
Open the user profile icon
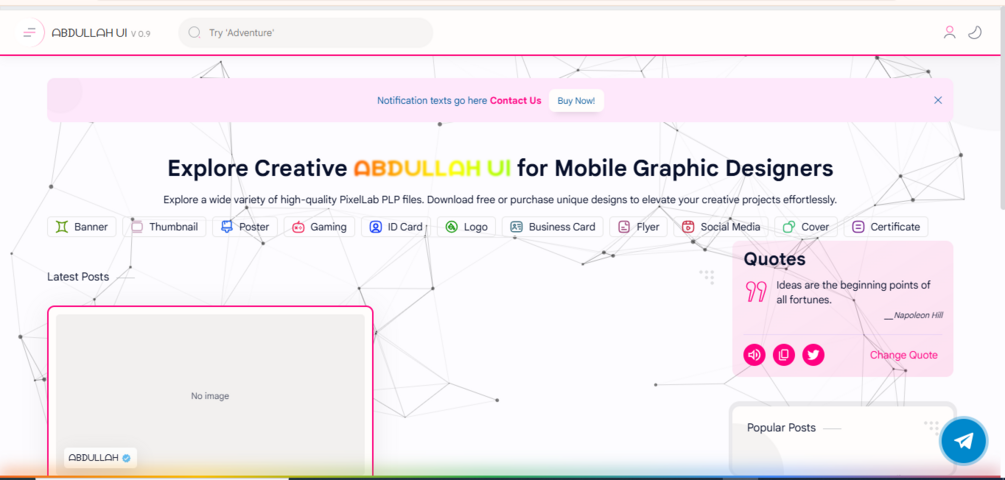[x=949, y=32]
